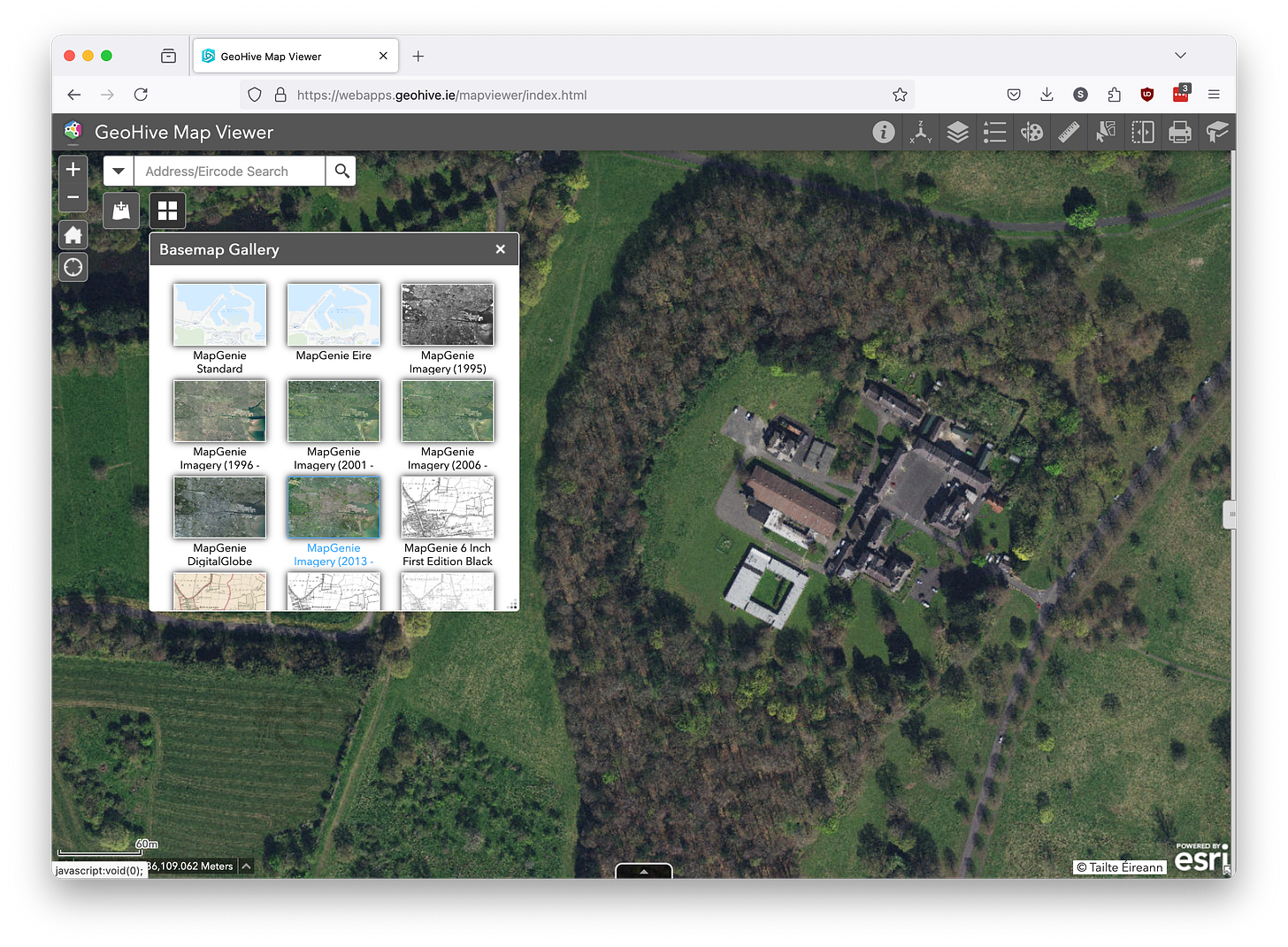Open the Firefox application menu
1288x947 pixels.
coord(1214,95)
